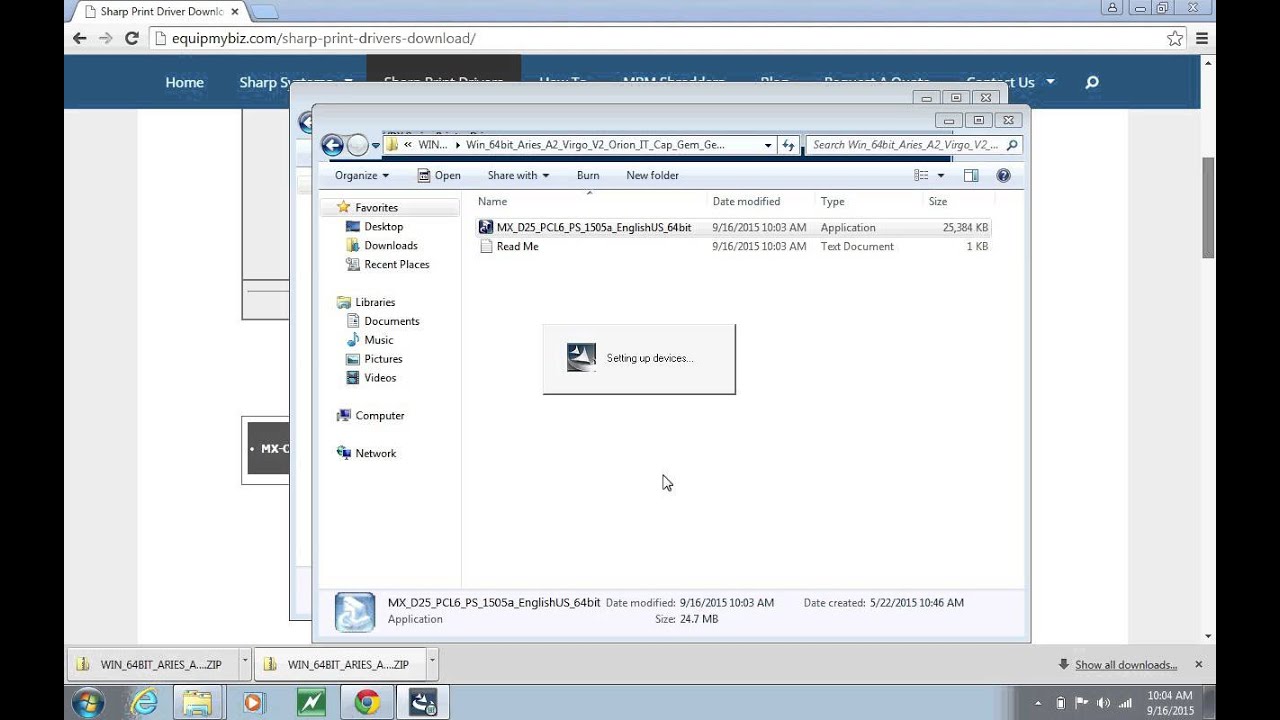Screen dimensions: 1280x720
Task: Open Sharp Systems website menu
Action: [x=296, y=82]
